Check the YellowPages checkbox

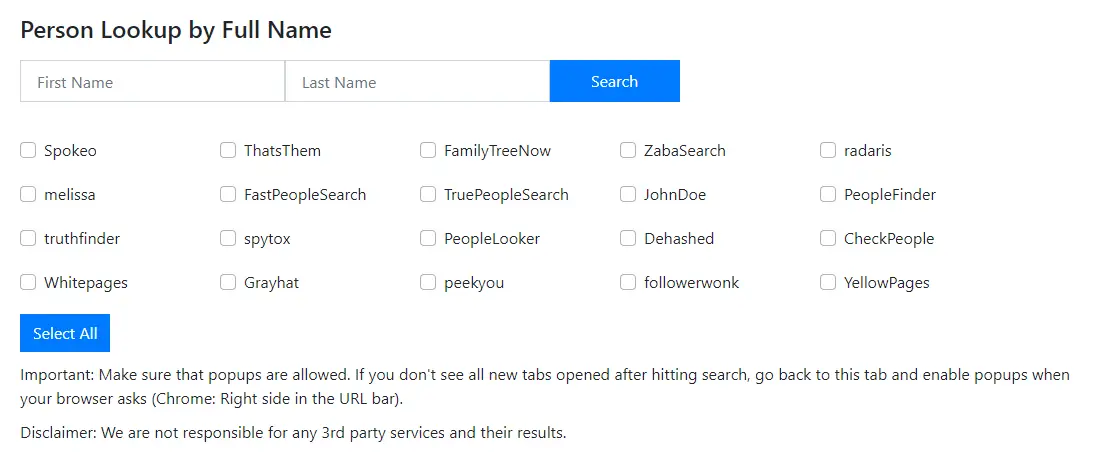point(828,283)
